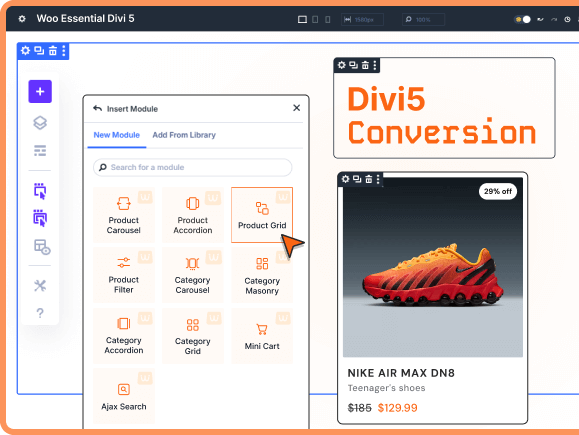579x435 pixels.
Task: Insert the Product Accordion module
Action: point(193,215)
